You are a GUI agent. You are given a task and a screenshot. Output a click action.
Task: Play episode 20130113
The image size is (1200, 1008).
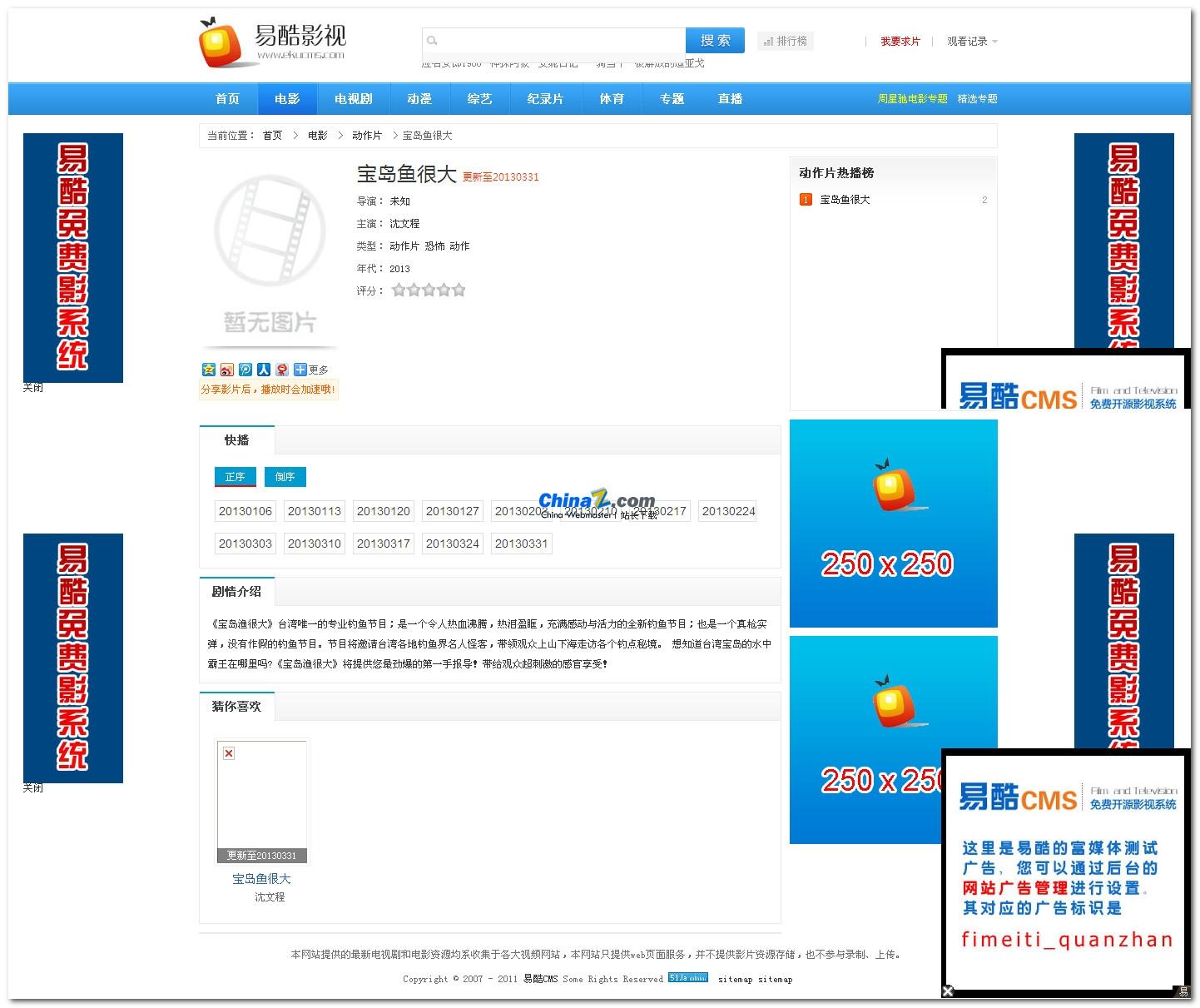point(315,511)
